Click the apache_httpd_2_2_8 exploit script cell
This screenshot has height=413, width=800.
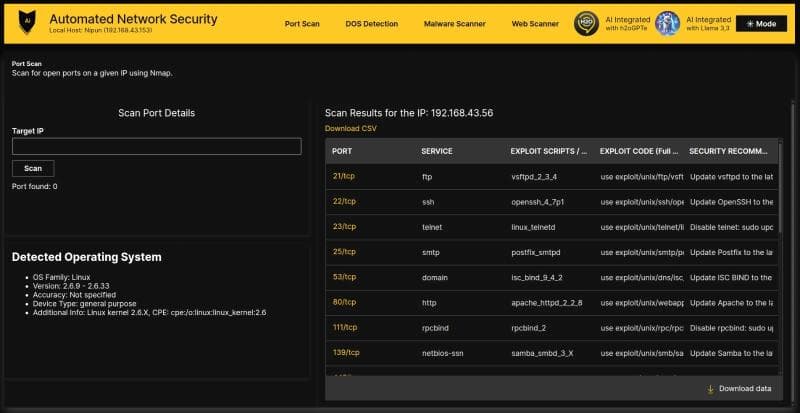546,303
